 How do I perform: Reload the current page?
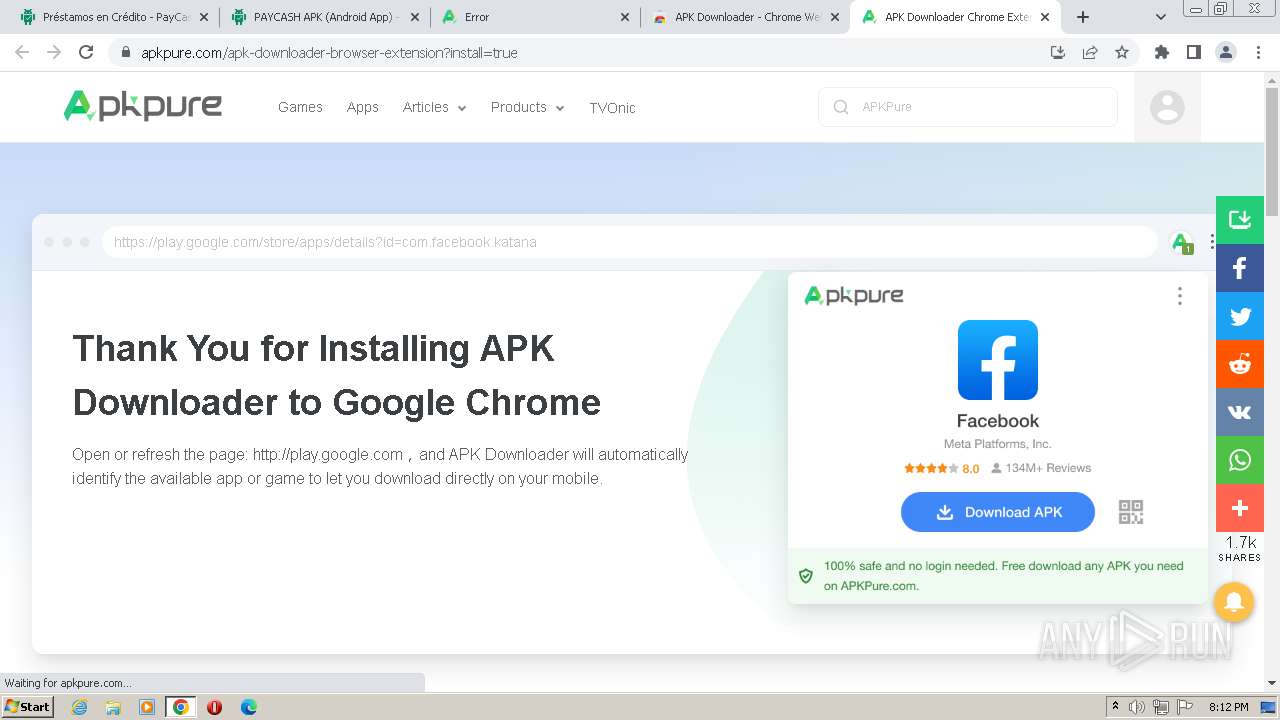click(86, 52)
